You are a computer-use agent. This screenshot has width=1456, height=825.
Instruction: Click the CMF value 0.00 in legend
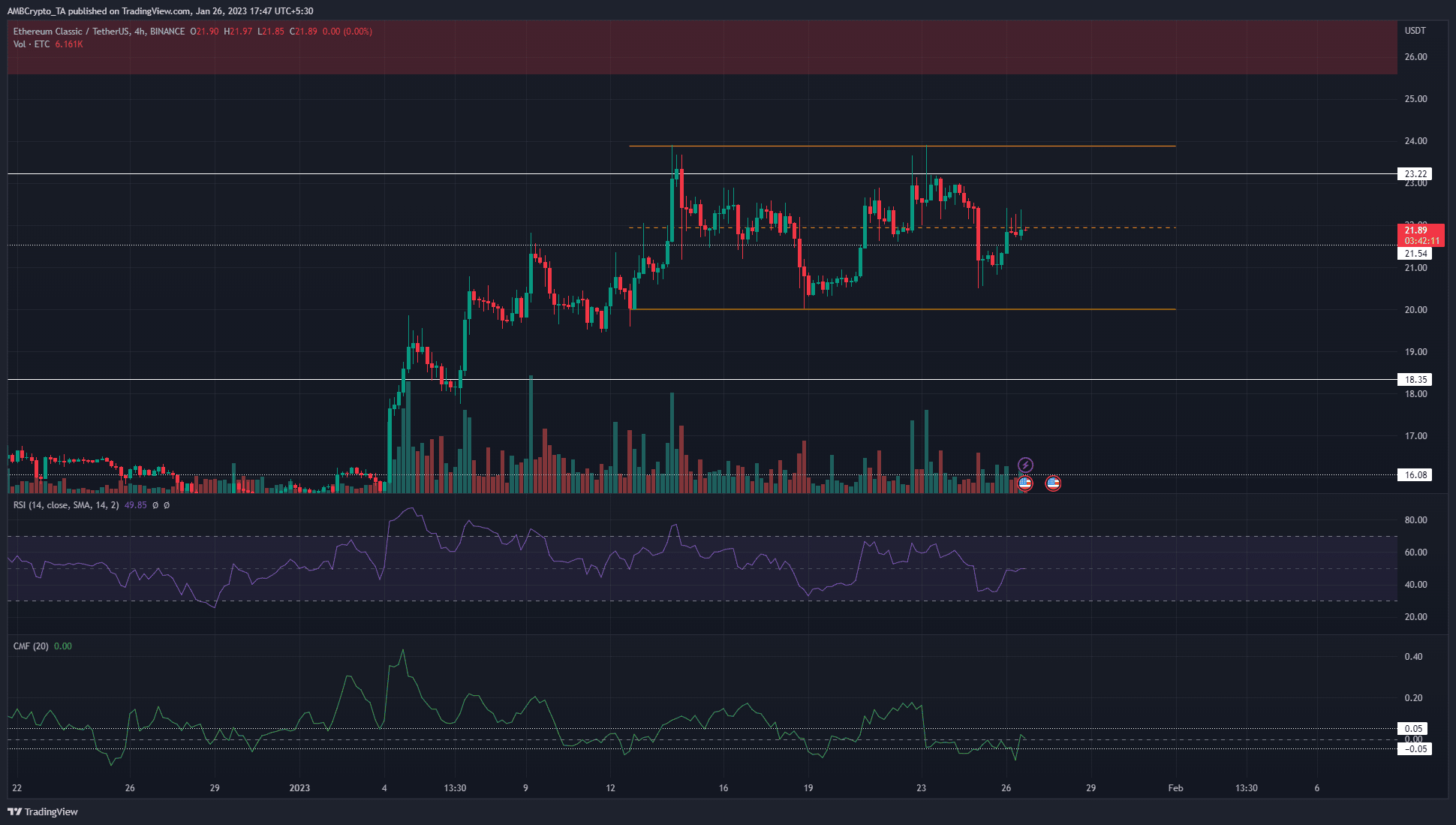tap(63, 646)
